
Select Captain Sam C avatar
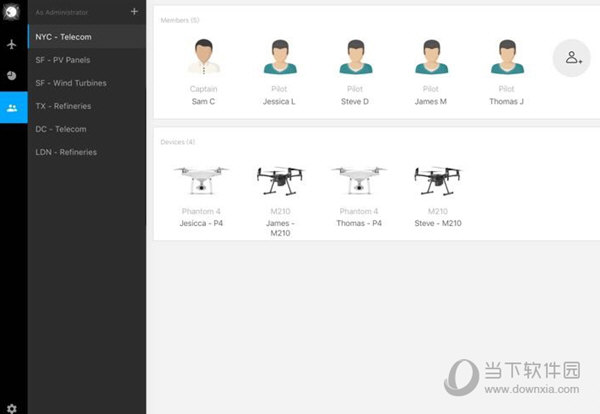pos(204,56)
